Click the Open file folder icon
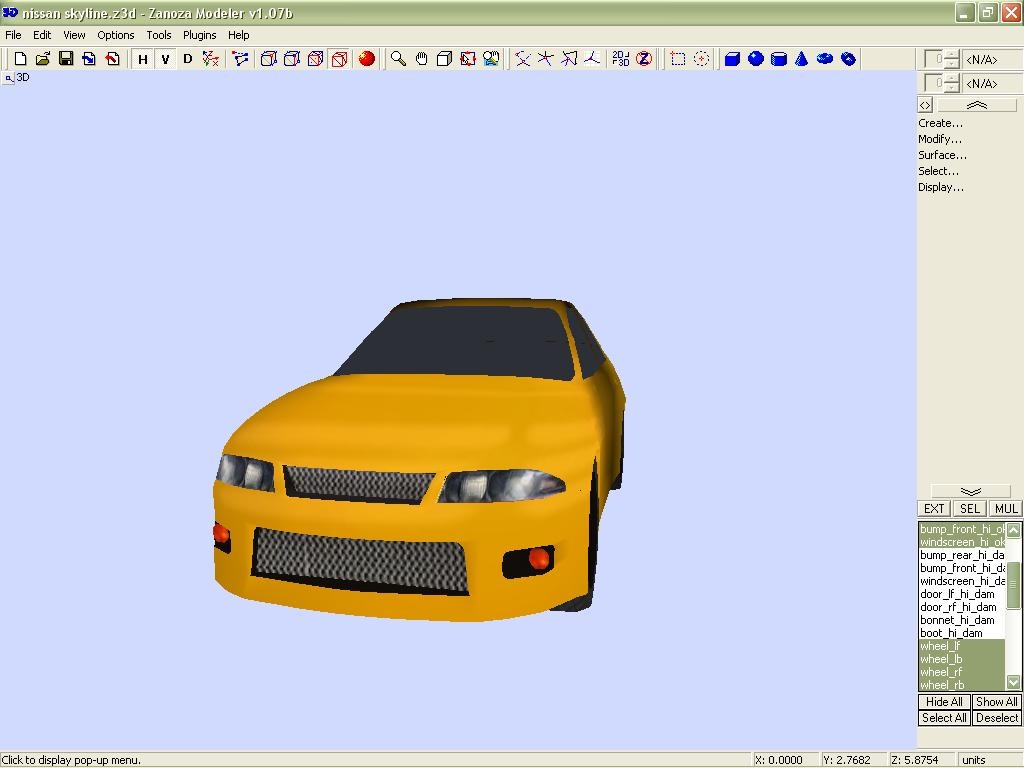The width and height of the screenshot is (1024, 768). tap(43, 59)
